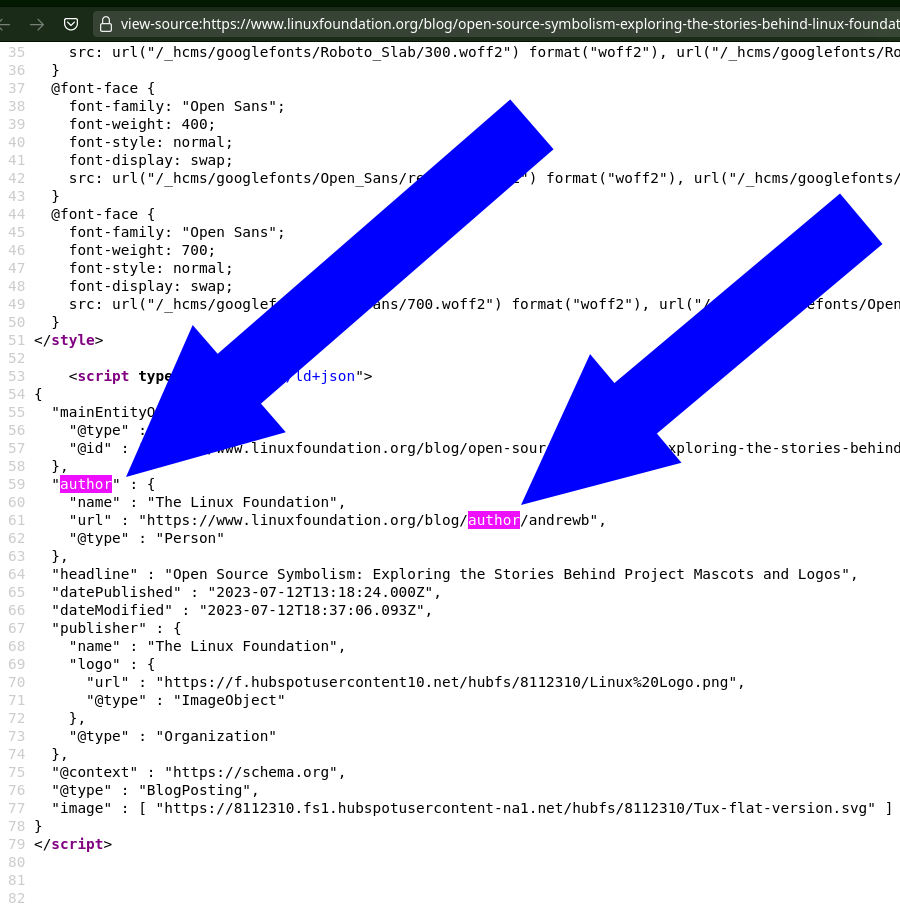Screen dimensions: 900x904
Task: Click the lock site security icon
Action: 106,24
